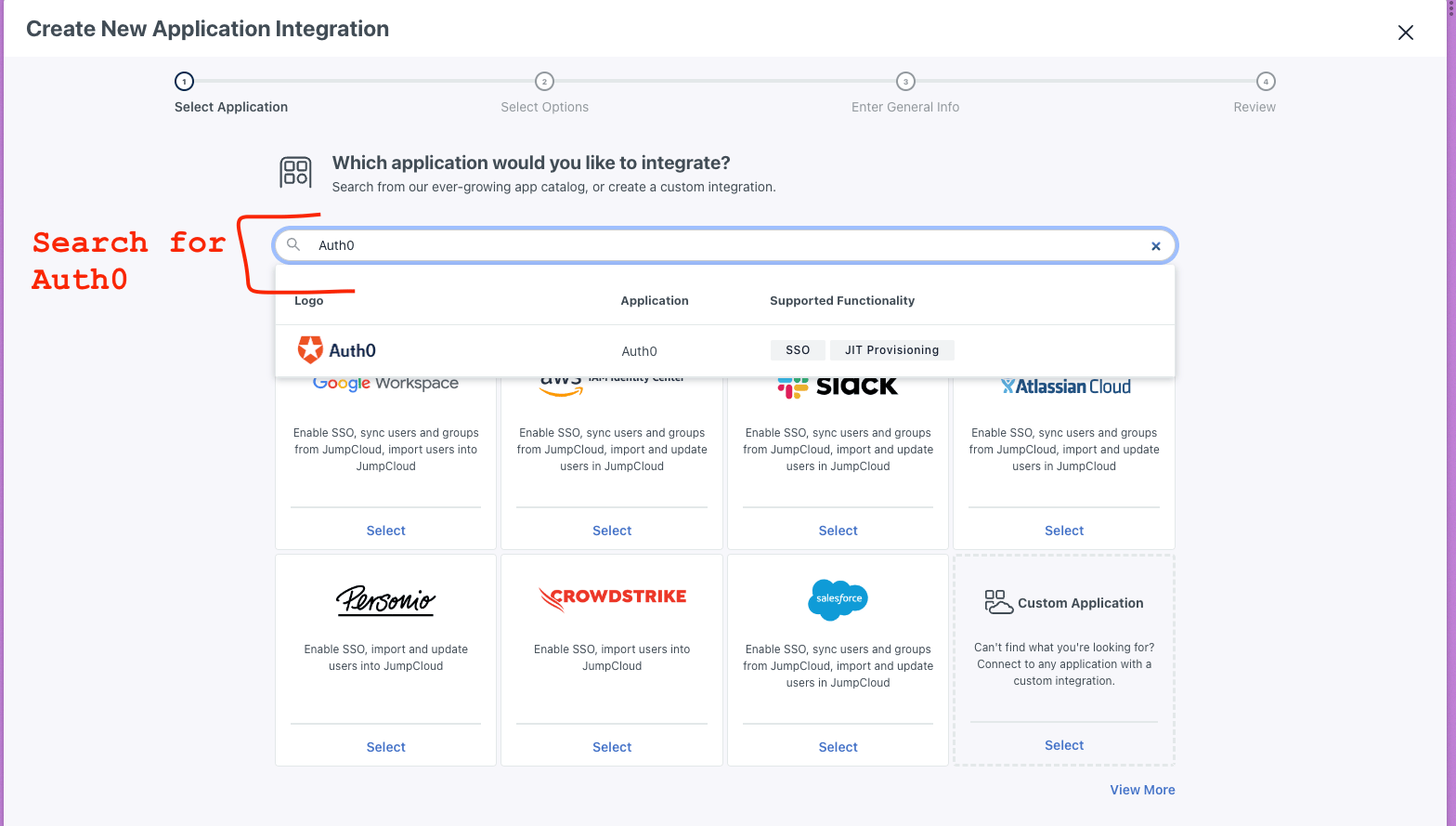The height and width of the screenshot is (826, 1456).
Task: Close the Create New Application Integration dialog
Action: click(1405, 33)
